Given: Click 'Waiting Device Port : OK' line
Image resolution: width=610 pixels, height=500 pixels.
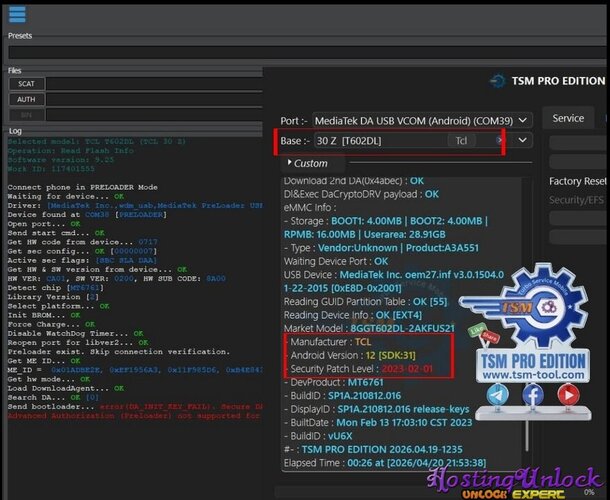Looking at the screenshot, I should [x=336, y=261].
